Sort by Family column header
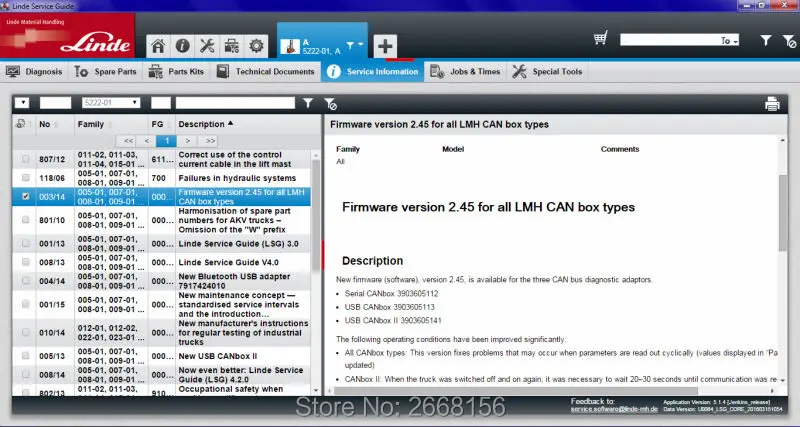Image resolution: width=800 pixels, height=427 pixels. tap(91, 124)
